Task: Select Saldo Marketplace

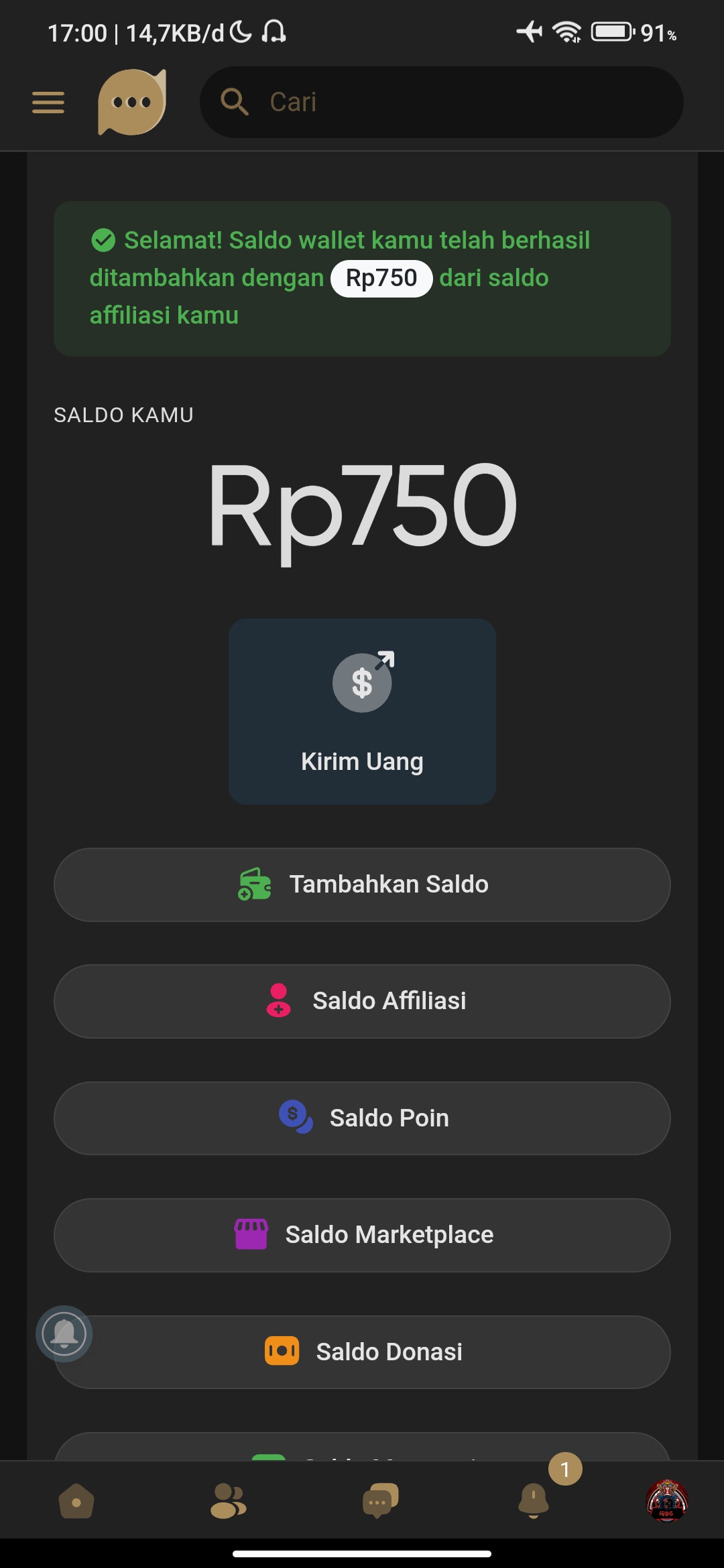Action: point(362,1235)
